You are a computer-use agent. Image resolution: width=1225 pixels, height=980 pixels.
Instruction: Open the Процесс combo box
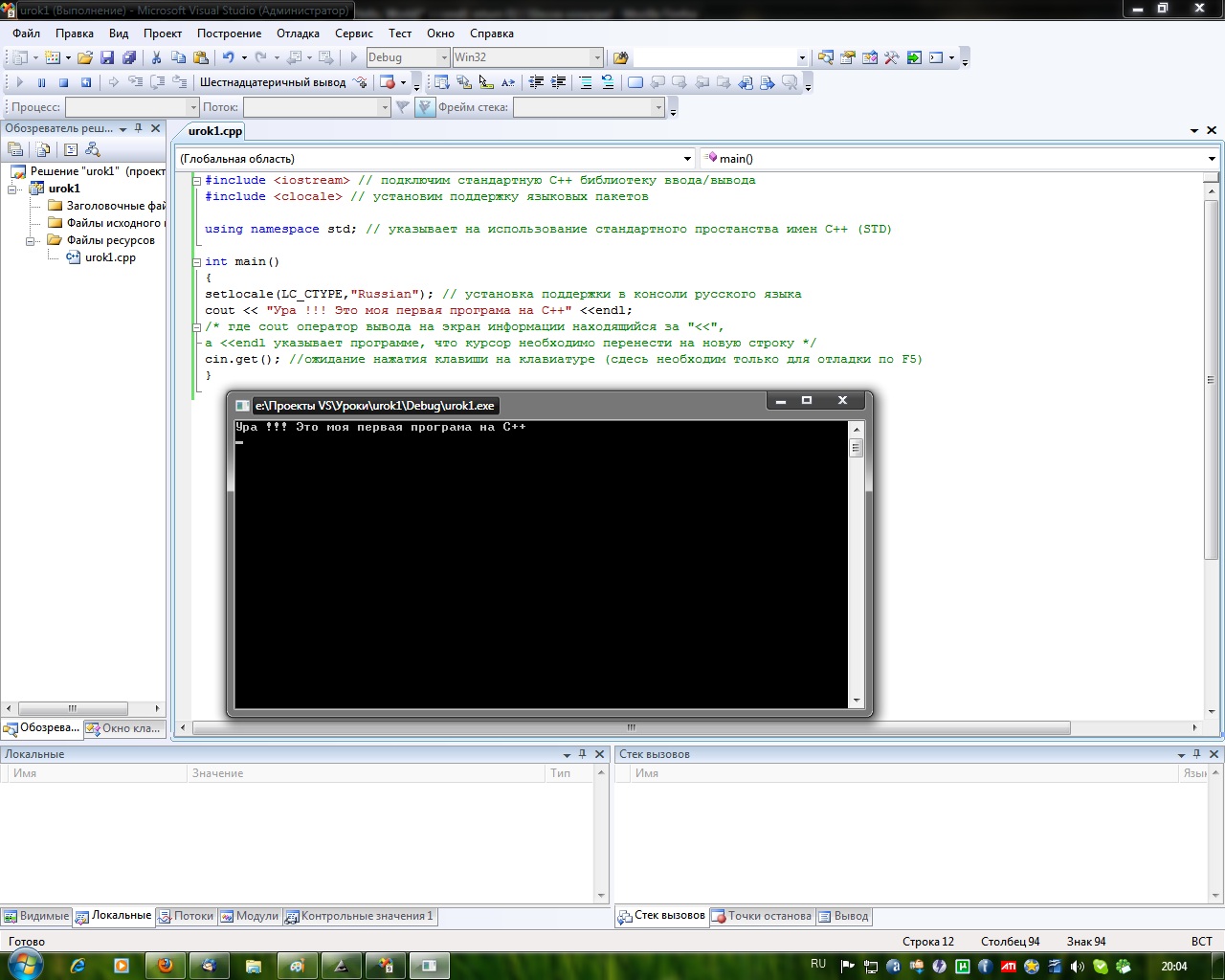pyautogui.click(x=131, y=107)
